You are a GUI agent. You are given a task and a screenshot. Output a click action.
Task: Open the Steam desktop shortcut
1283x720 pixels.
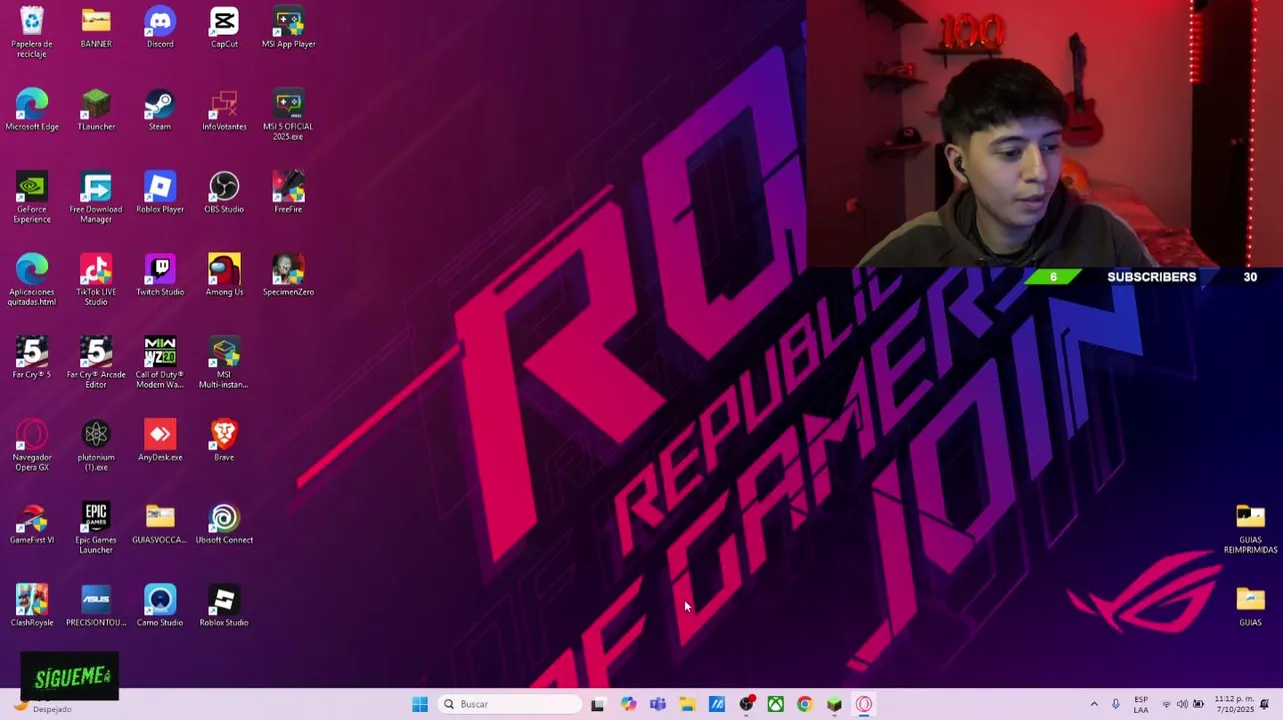click(160, 109)
